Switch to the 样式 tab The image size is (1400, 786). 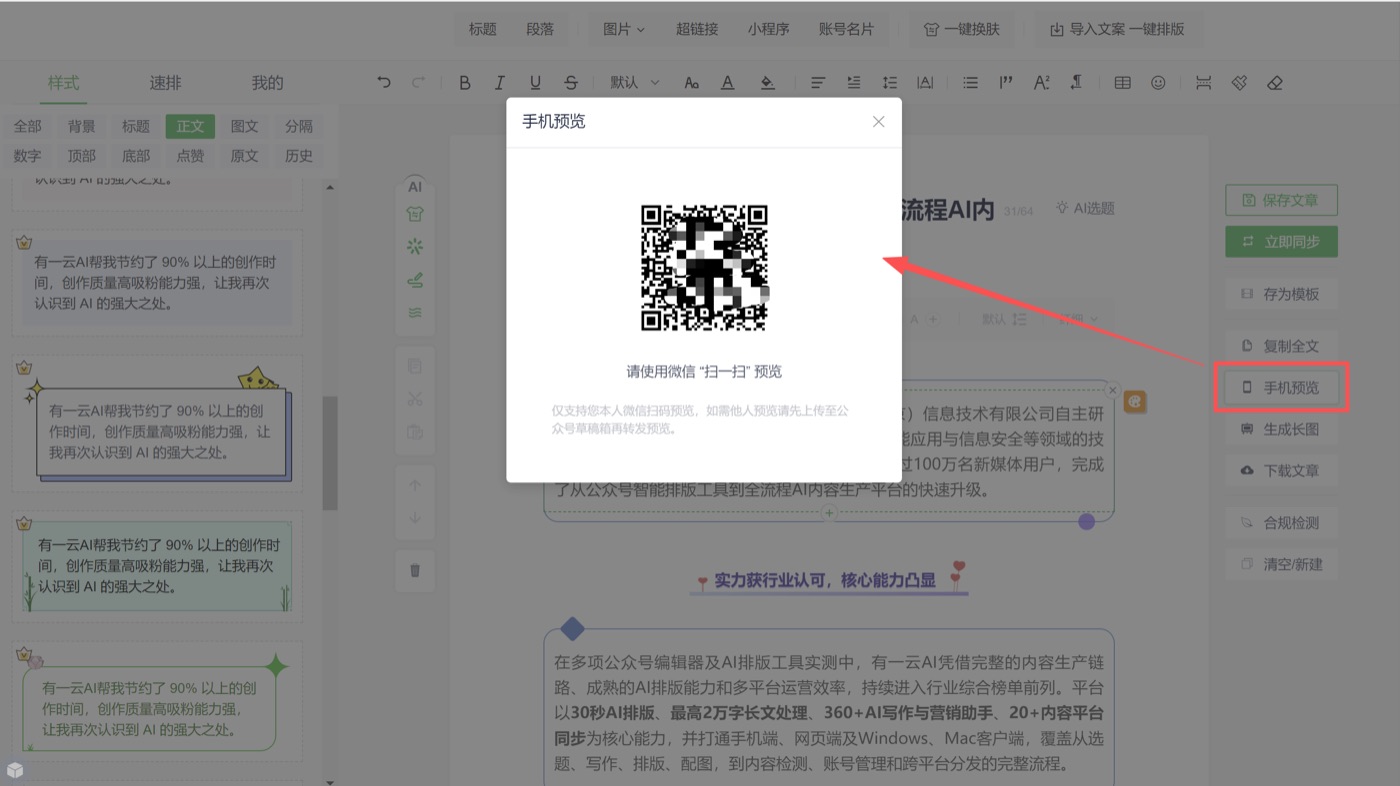(x=63, y=83)
